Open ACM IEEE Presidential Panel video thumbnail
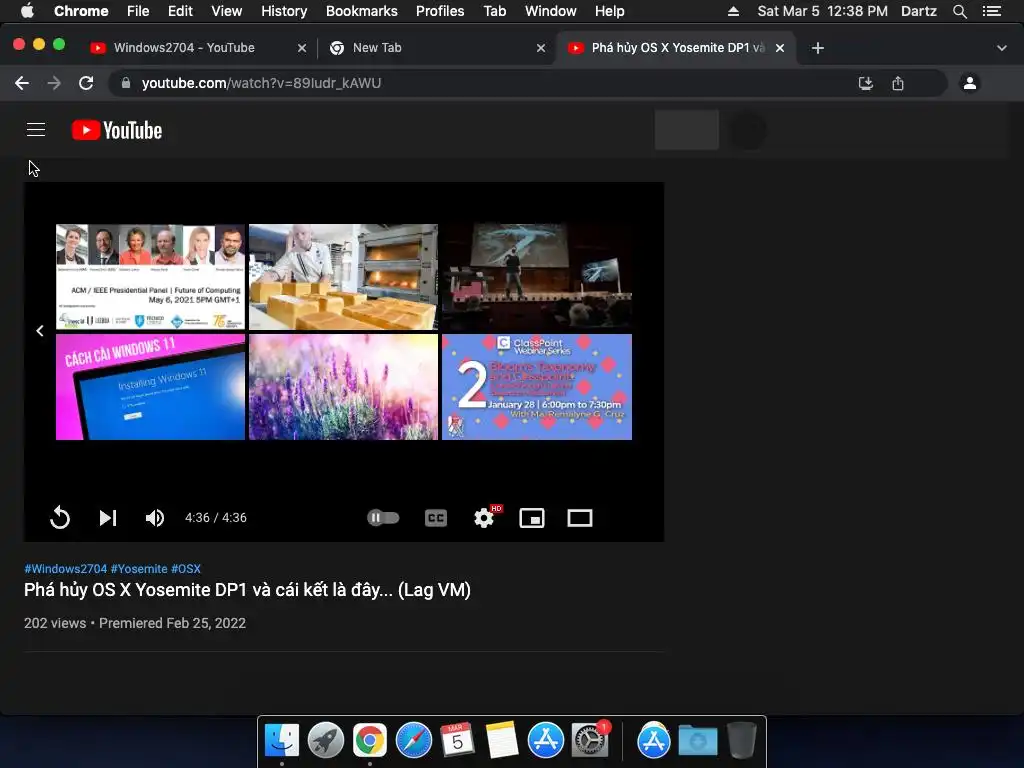1024x768 pixels. (150, 277)
